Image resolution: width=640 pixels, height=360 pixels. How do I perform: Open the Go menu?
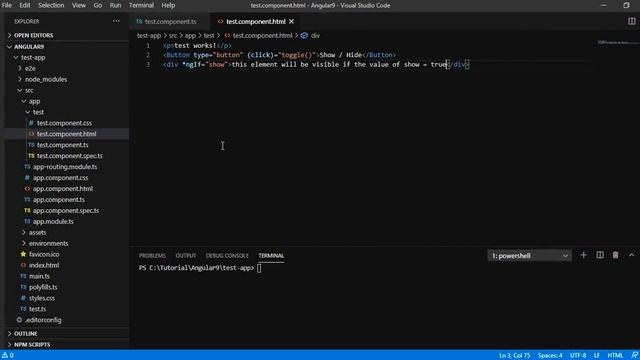(x=98, y=5)
